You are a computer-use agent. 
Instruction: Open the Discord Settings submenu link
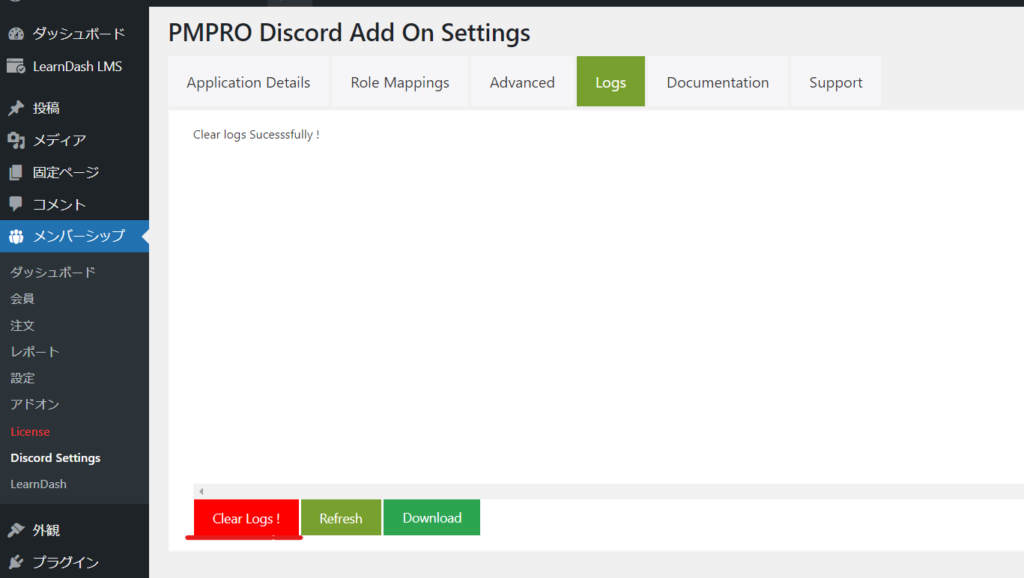coord(56,458)
